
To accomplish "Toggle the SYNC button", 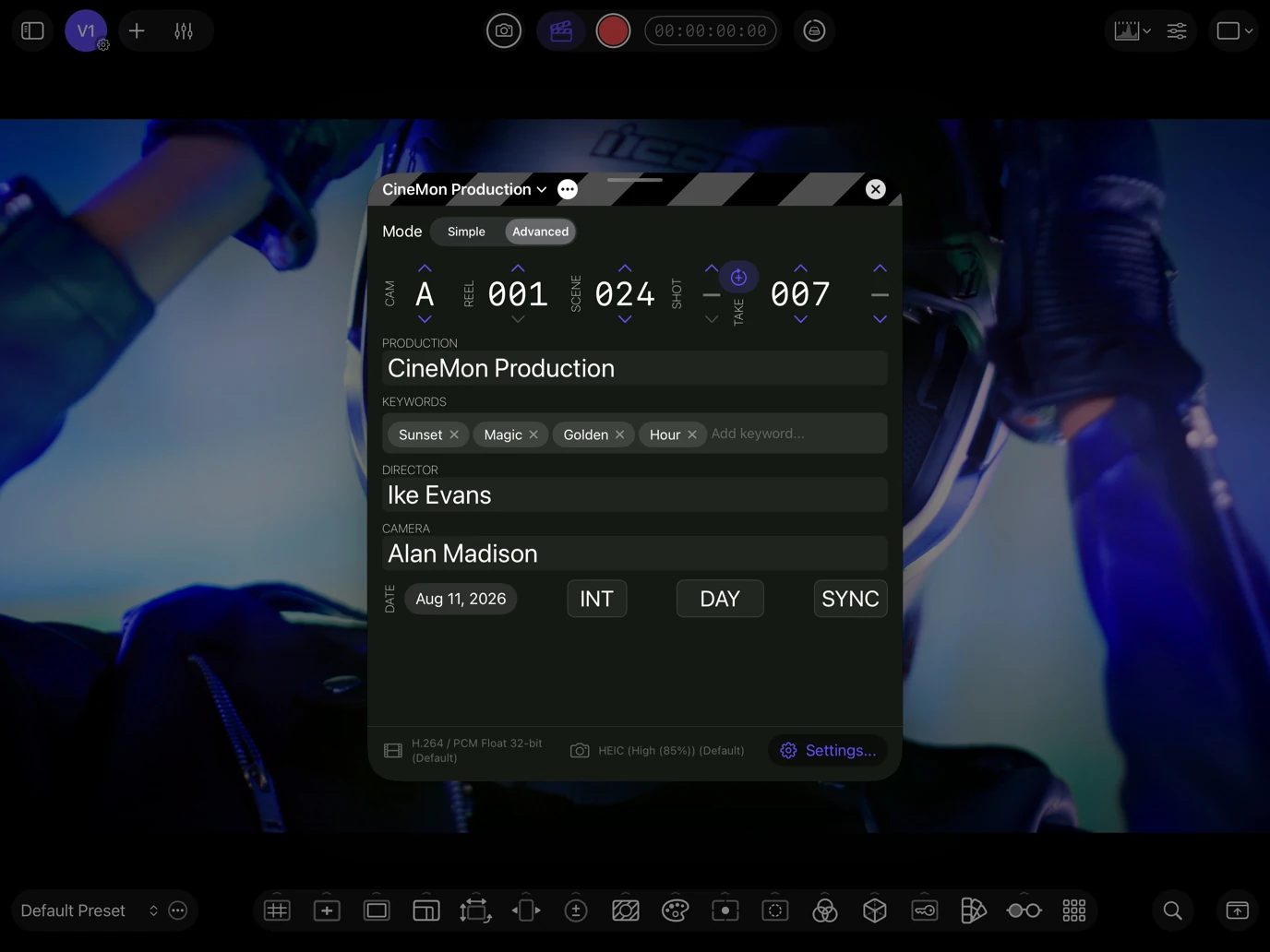I will click(850, 599).
